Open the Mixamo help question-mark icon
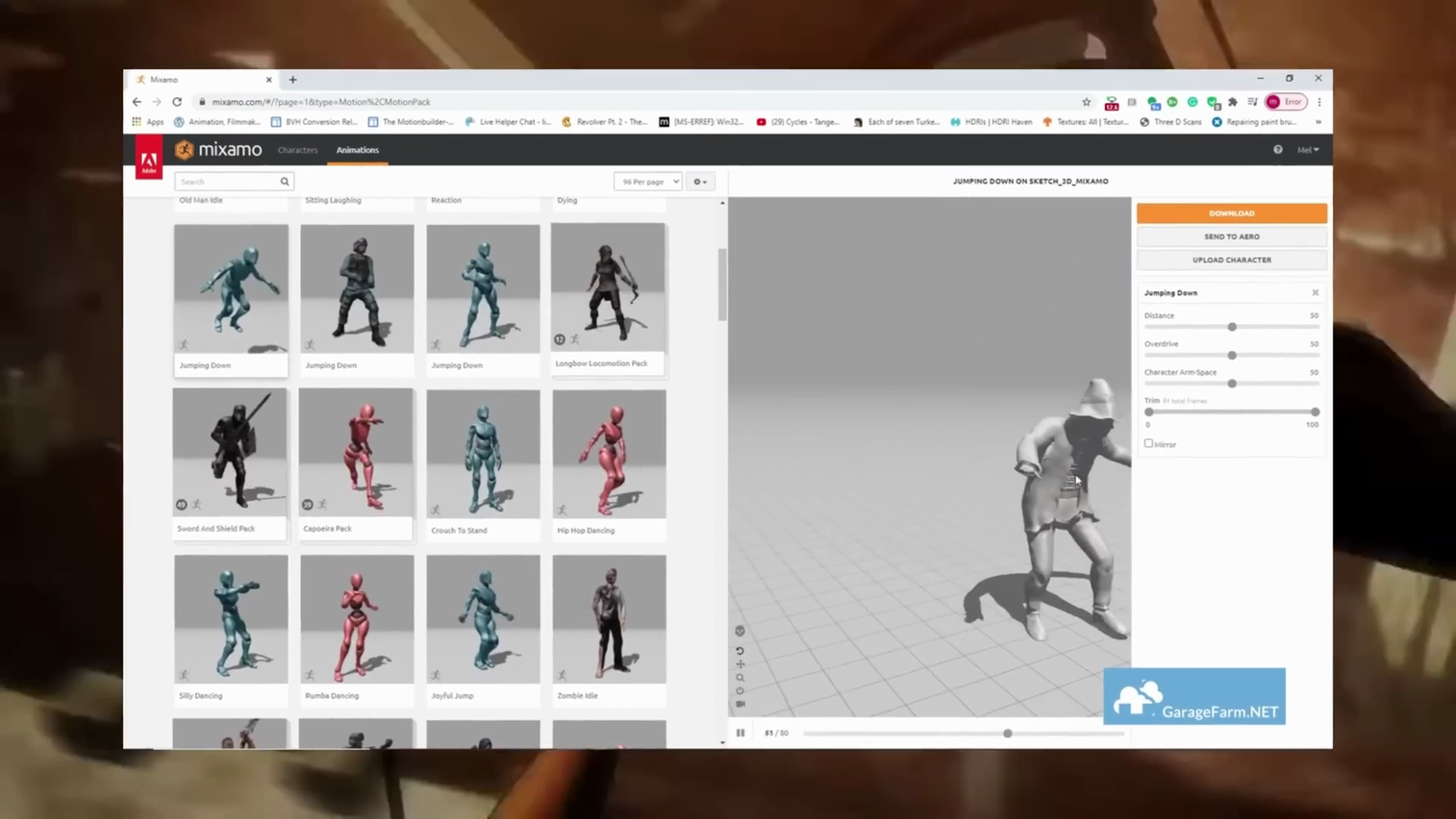 click(1278, 150)
